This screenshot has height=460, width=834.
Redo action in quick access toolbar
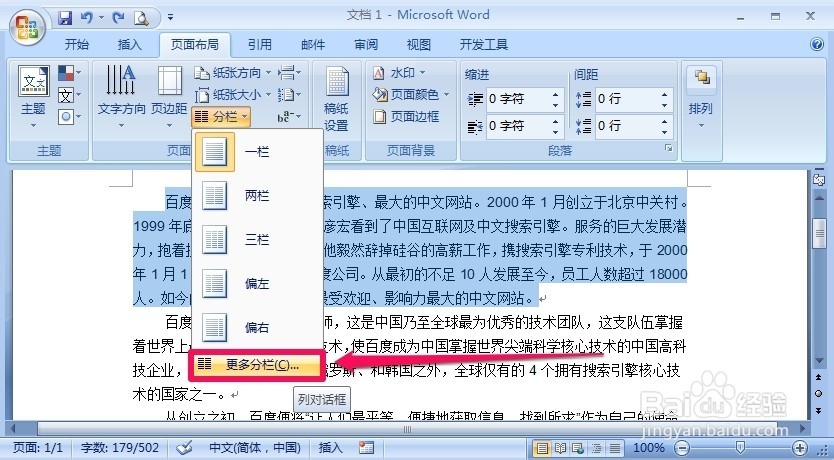pos(118,18)
